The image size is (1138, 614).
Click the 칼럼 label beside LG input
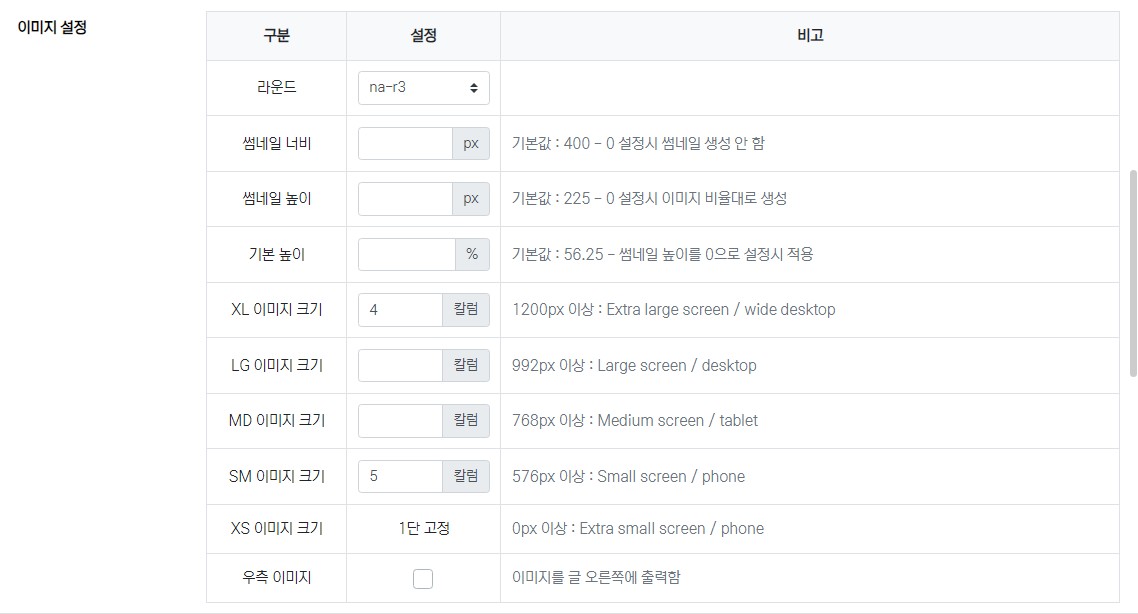tap(466, 366)
